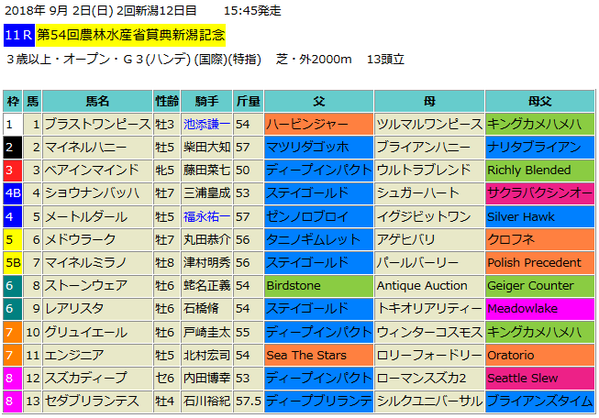Screen dimensions: 599x418
Task: Click broodmare sire Polish Precedent
Action: coord(539,262)
